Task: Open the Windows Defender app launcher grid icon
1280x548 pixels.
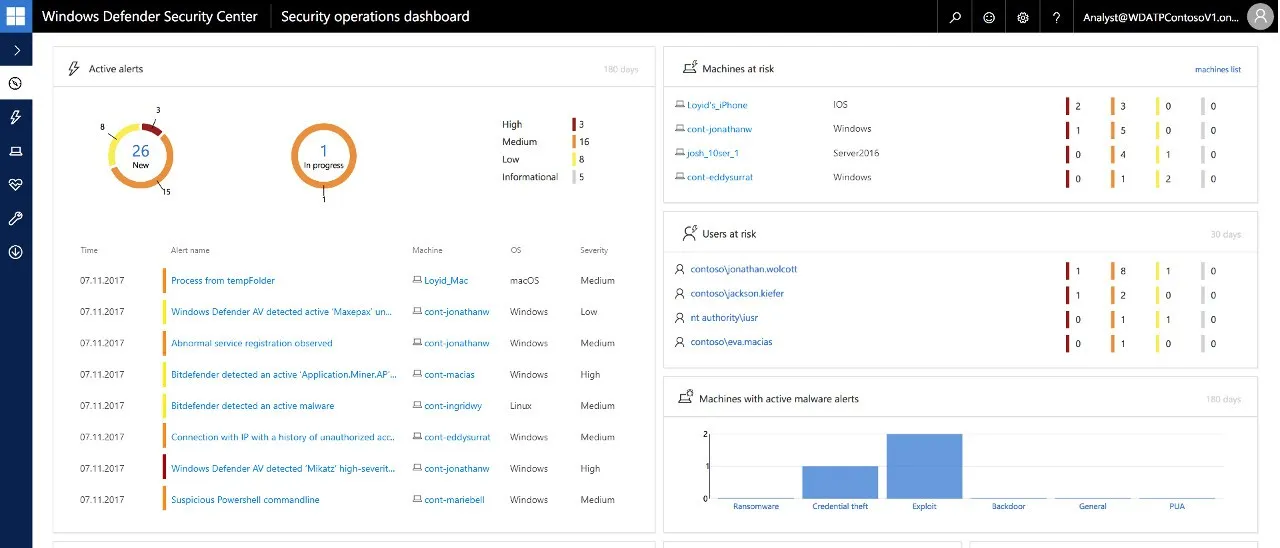Action: click(16, 16)
